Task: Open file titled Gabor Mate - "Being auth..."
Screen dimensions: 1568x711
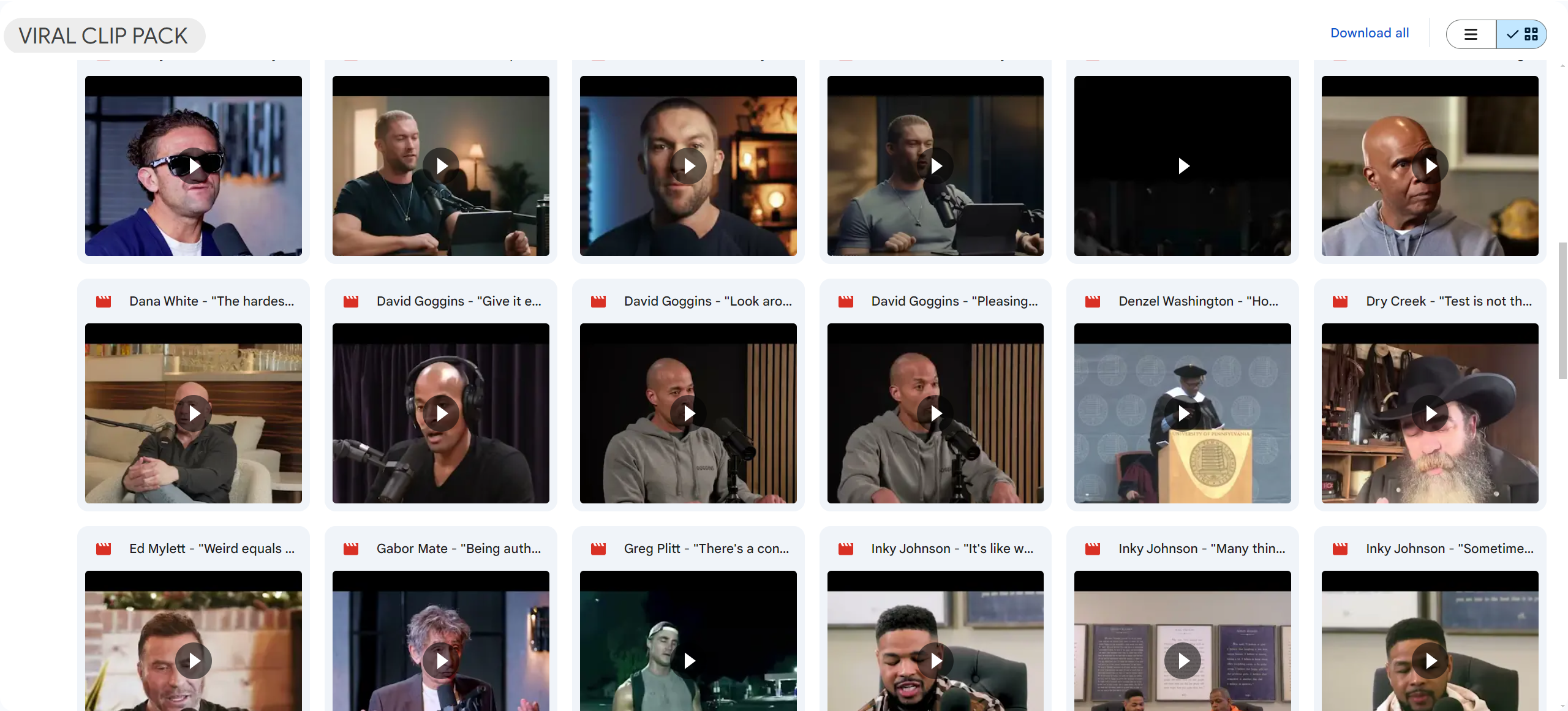Action: (459, 549)
